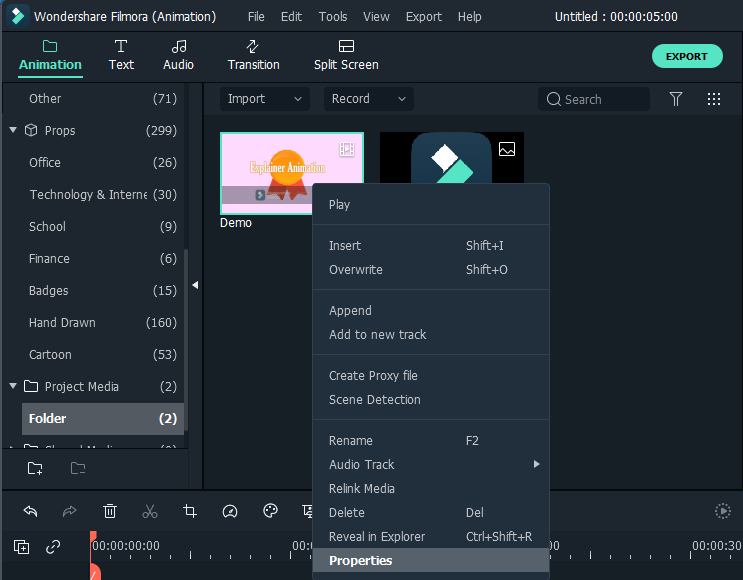Open the Help menu
The width and height of the screenshot is (743, 580).
pos(469,17)
